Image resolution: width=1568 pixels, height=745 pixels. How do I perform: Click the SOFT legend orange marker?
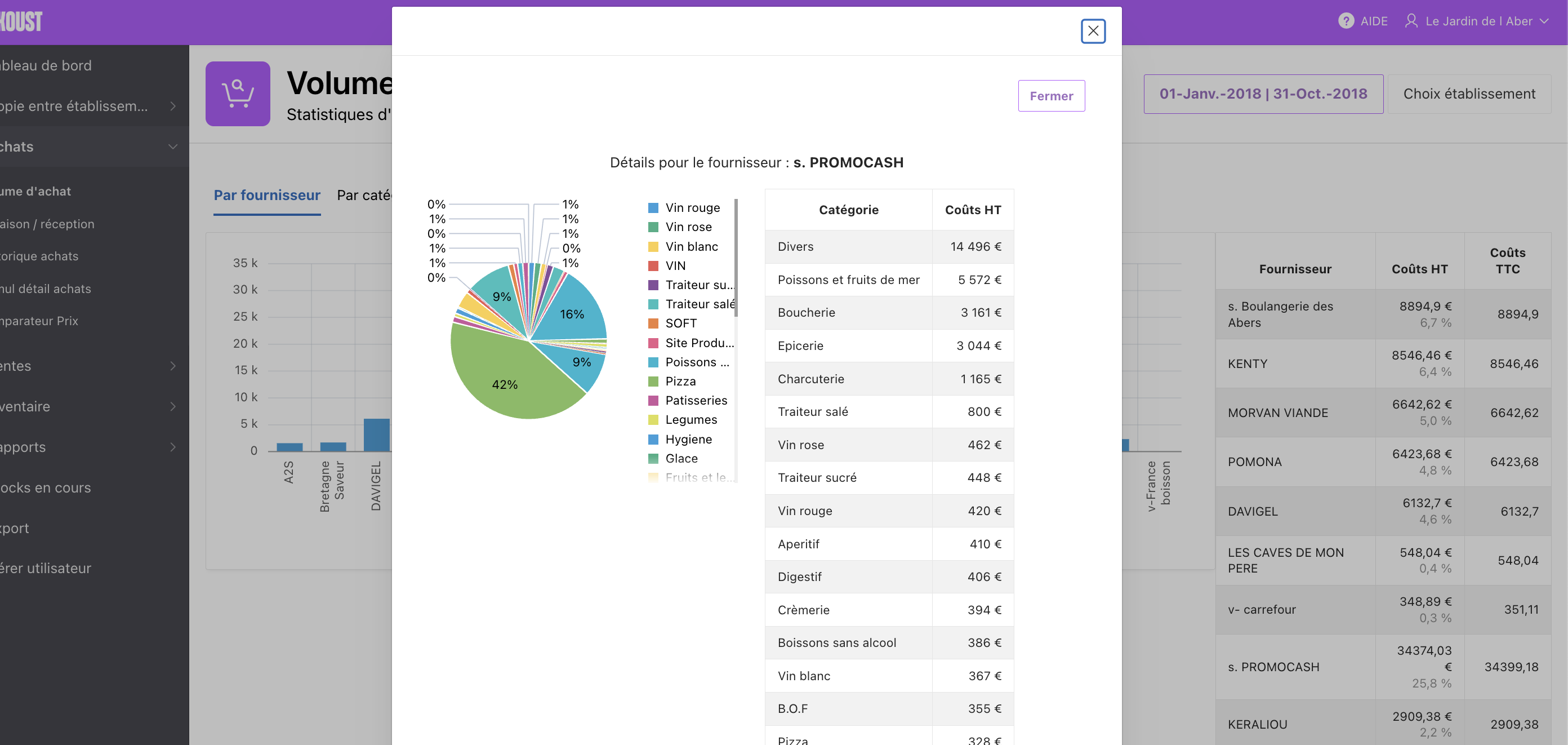point(653,323)
